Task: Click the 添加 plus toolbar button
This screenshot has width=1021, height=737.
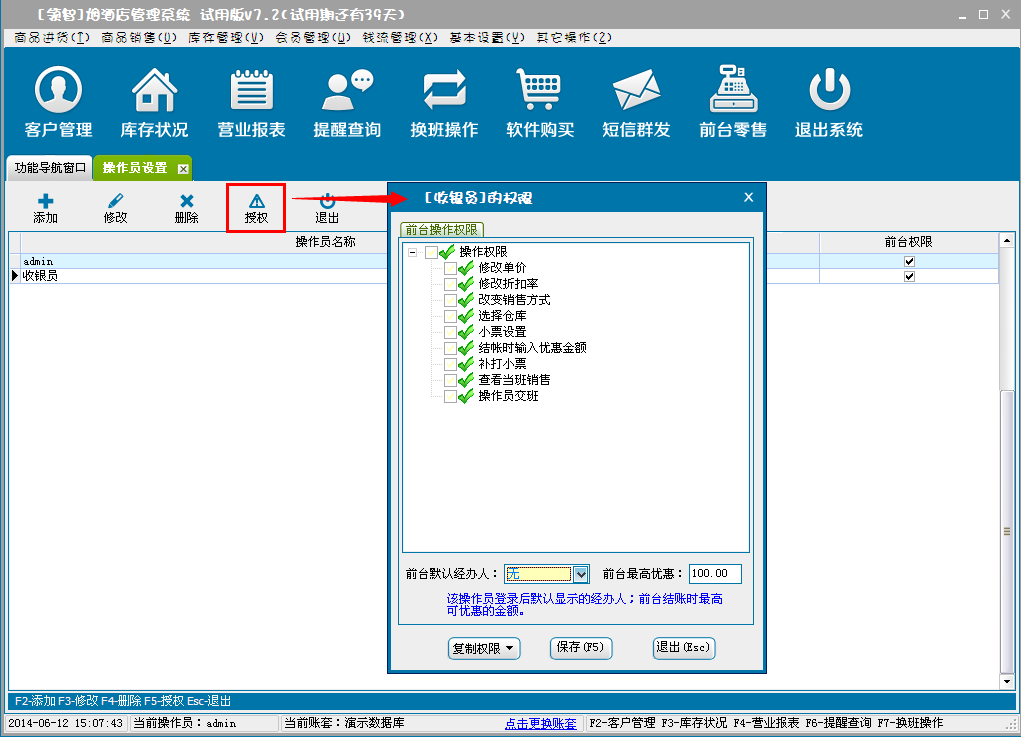Action: click(x=45, y=208)
